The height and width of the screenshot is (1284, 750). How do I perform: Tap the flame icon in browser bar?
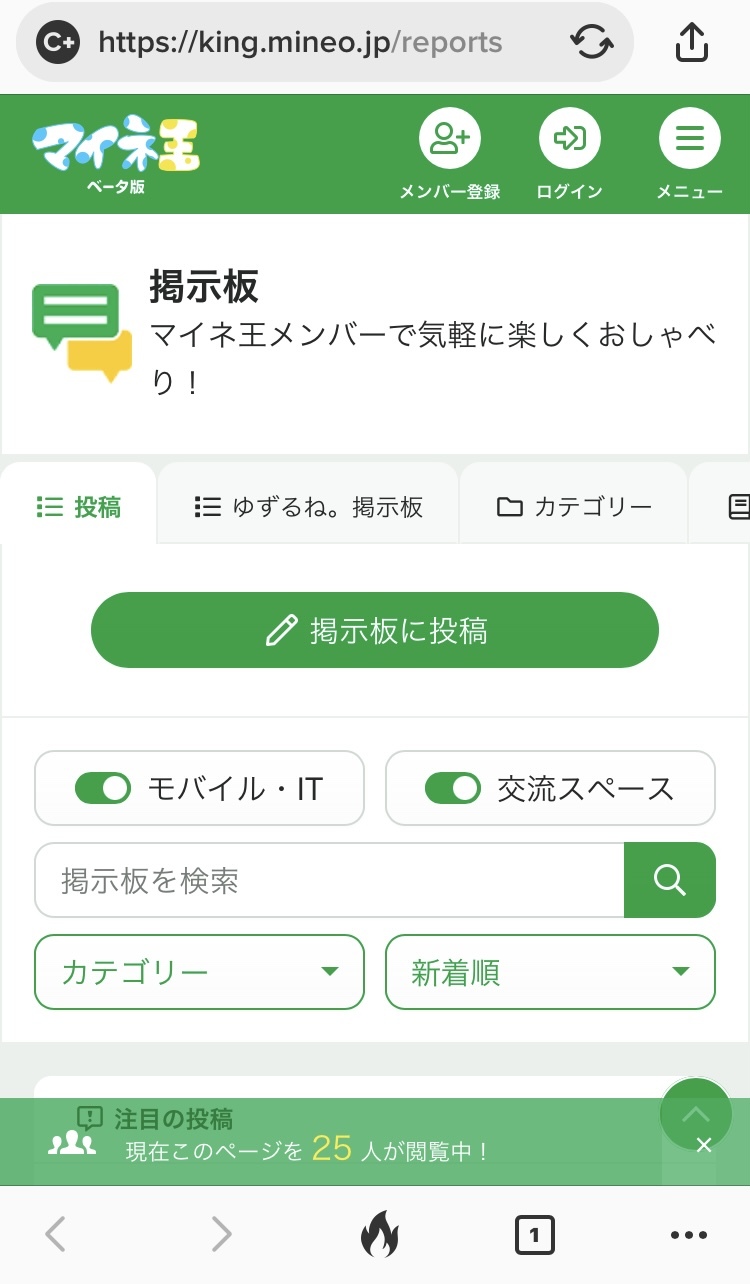(379, 1235)
